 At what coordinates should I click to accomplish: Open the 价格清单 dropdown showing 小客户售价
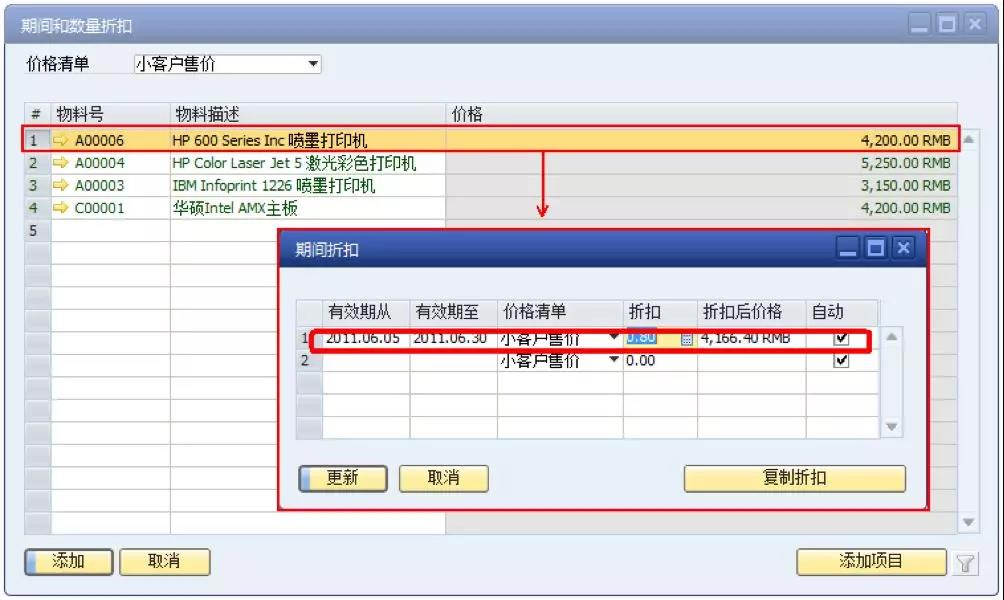pyautogui.click(x=314, y=63)
